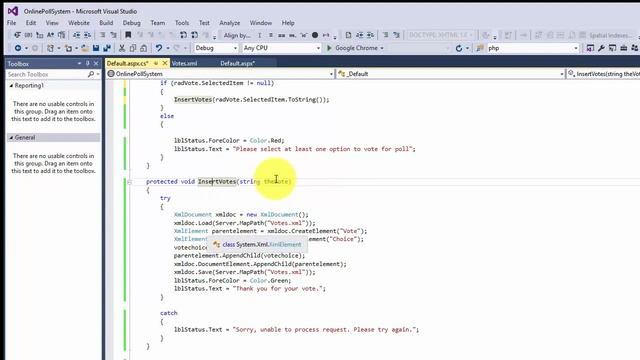Open the _Default class navigation dropdown
Image resolution: width=640 pixels, height=360 pixels.
[451, 74]
